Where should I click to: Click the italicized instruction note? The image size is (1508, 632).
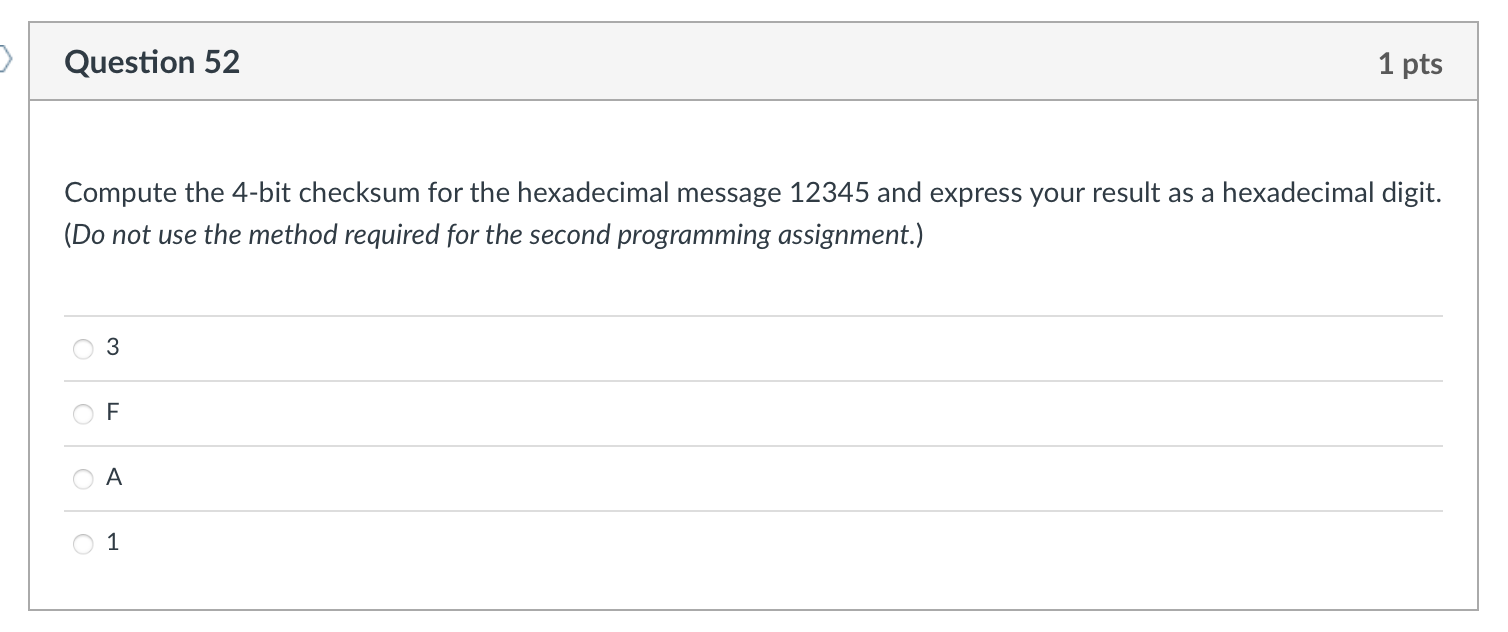493,234
